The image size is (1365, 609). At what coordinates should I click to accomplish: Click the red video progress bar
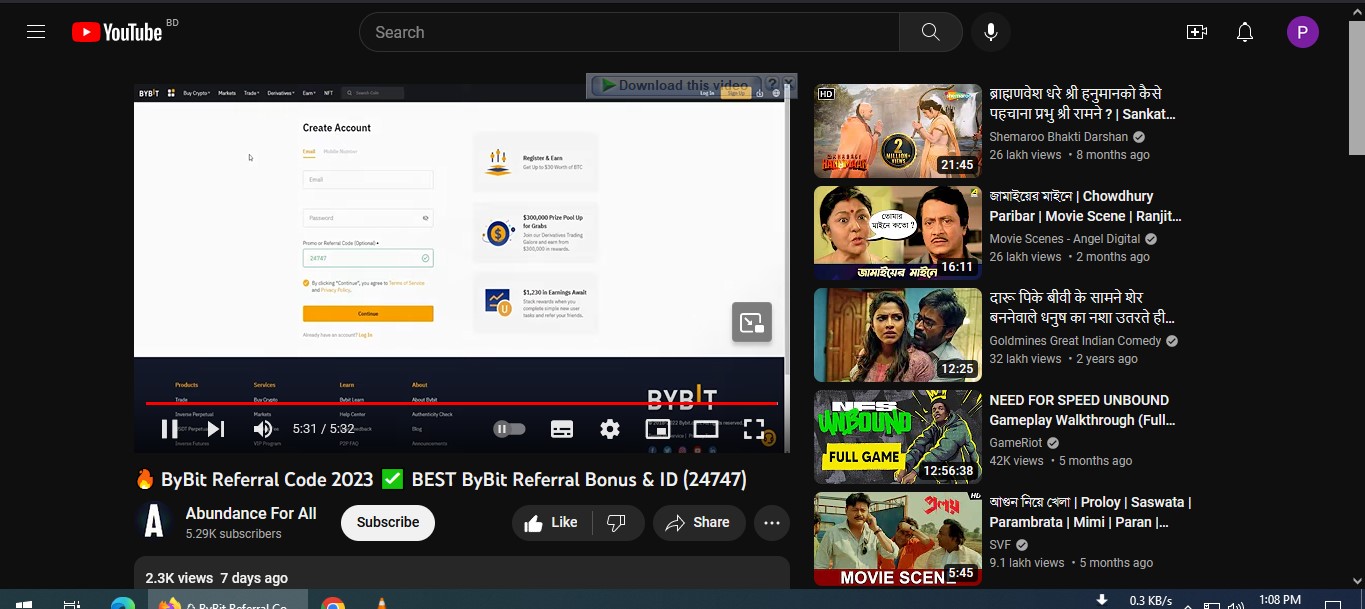point(461,404)
